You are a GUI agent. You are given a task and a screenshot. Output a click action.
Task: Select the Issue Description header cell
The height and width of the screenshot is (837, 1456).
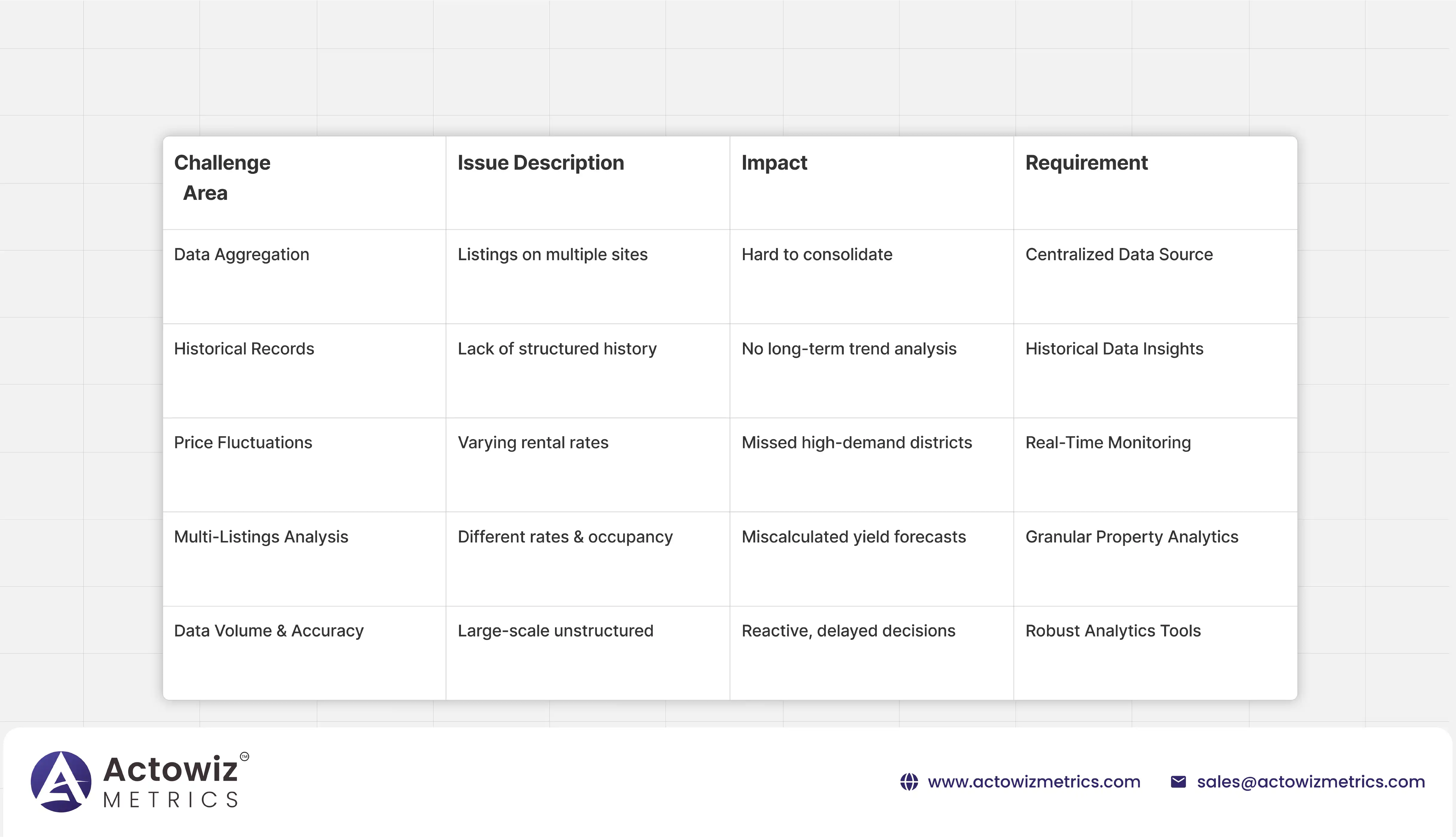(x=540, y=163)
